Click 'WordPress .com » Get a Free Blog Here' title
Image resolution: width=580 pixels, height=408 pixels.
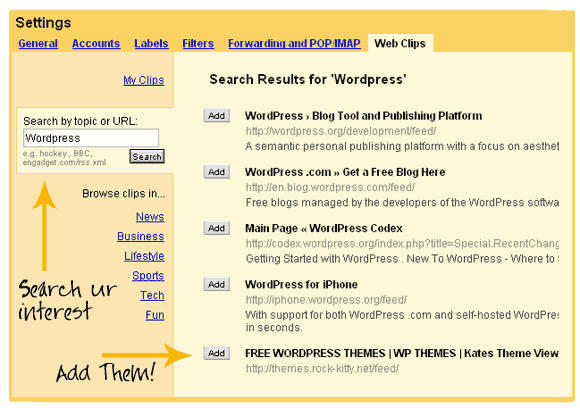pos(345,172)
